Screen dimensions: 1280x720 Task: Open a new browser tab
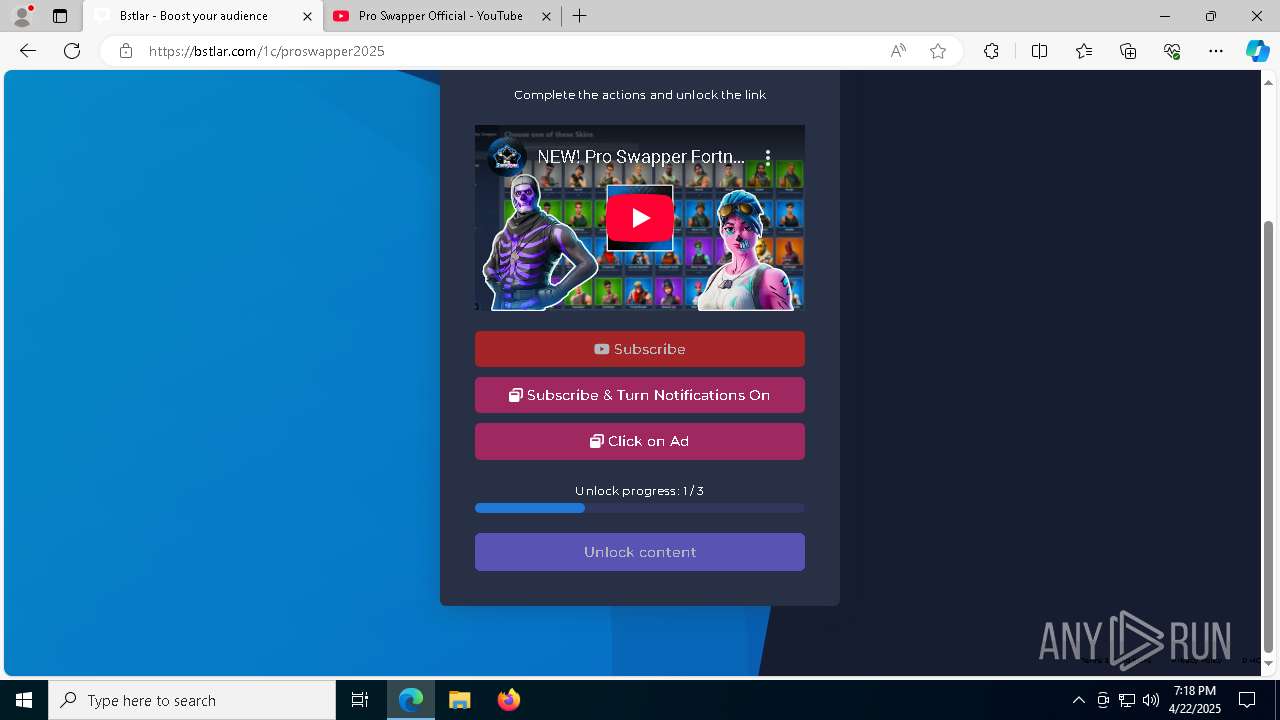pyautogui.click(x=579, y=16)
